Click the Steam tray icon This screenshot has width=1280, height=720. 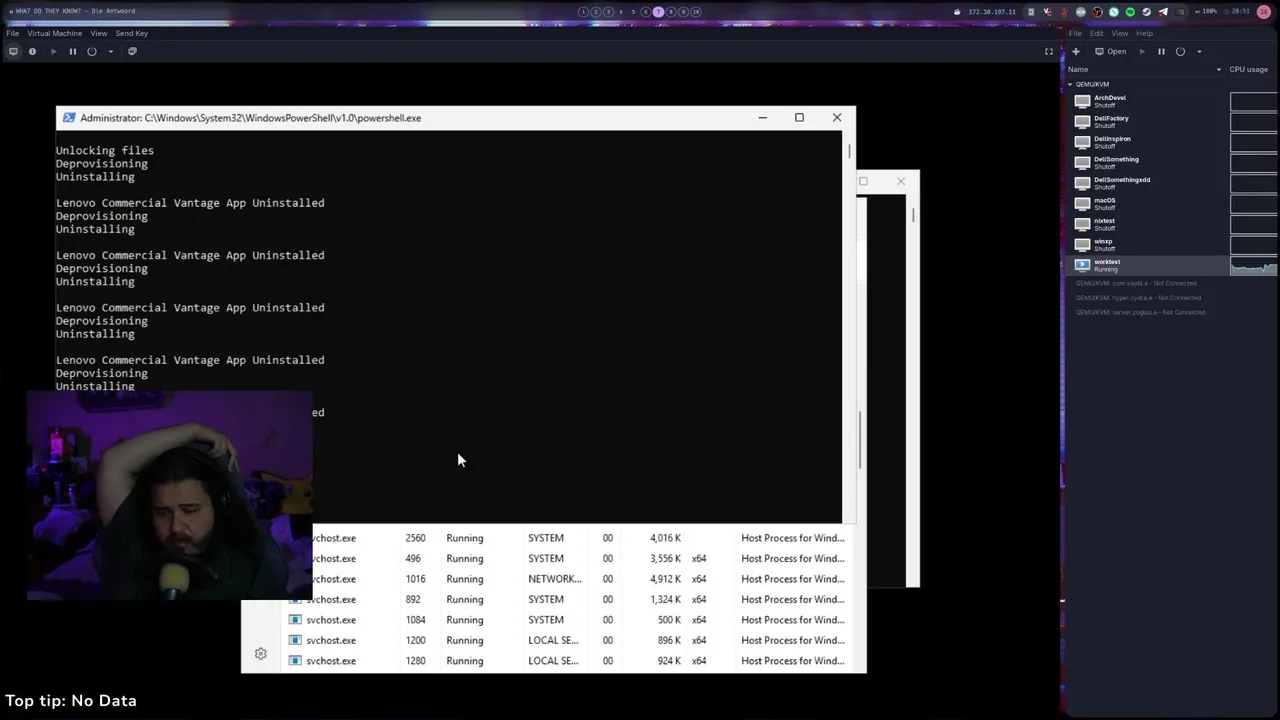(x=1147, y=12)
